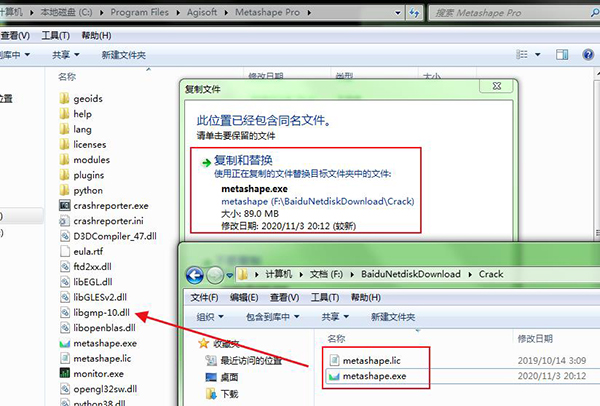Click Program Files in address path

[140, 13]
